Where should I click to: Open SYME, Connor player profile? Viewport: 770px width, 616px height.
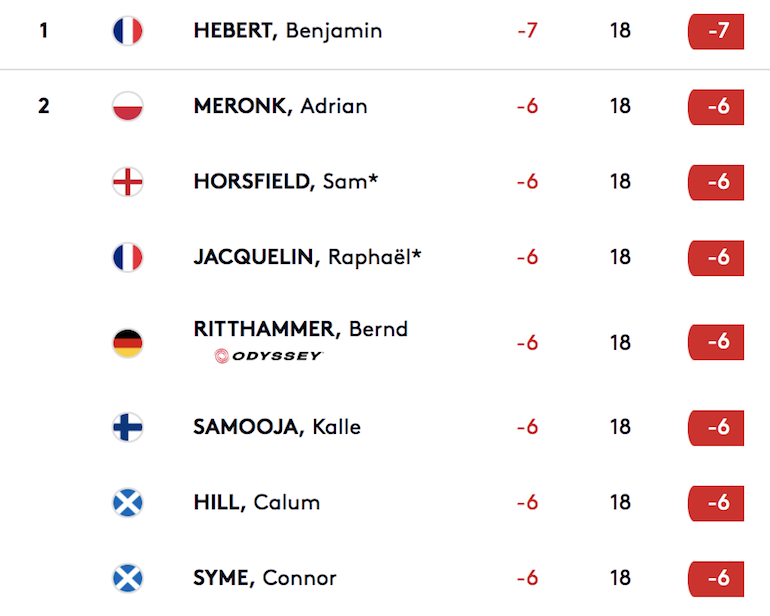click(x=265, y=578)
